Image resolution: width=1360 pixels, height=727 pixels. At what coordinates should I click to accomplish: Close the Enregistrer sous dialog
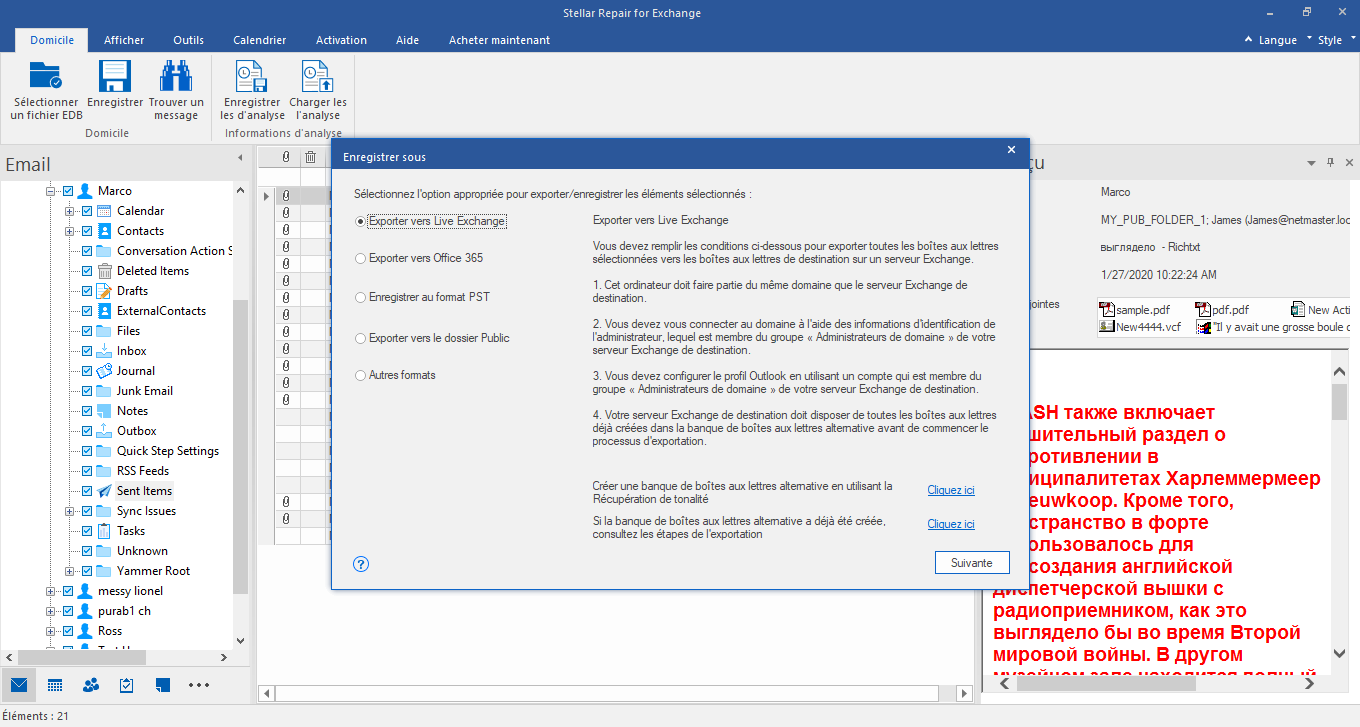coord(1011,150)
